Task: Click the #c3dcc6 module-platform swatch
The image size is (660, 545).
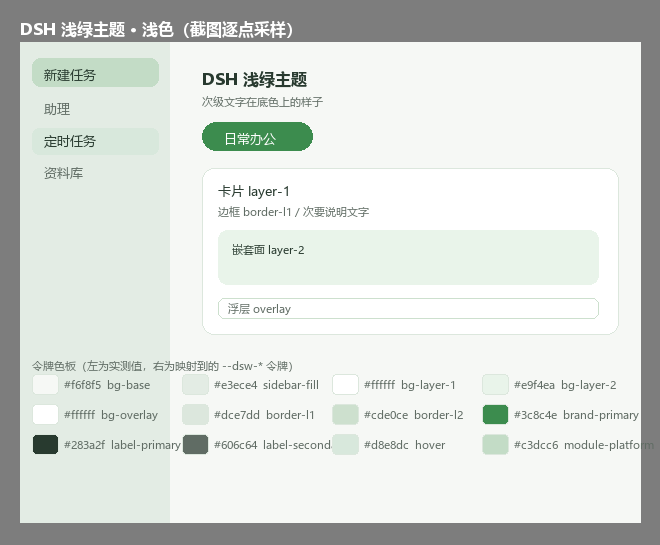Action: (495, 445)
